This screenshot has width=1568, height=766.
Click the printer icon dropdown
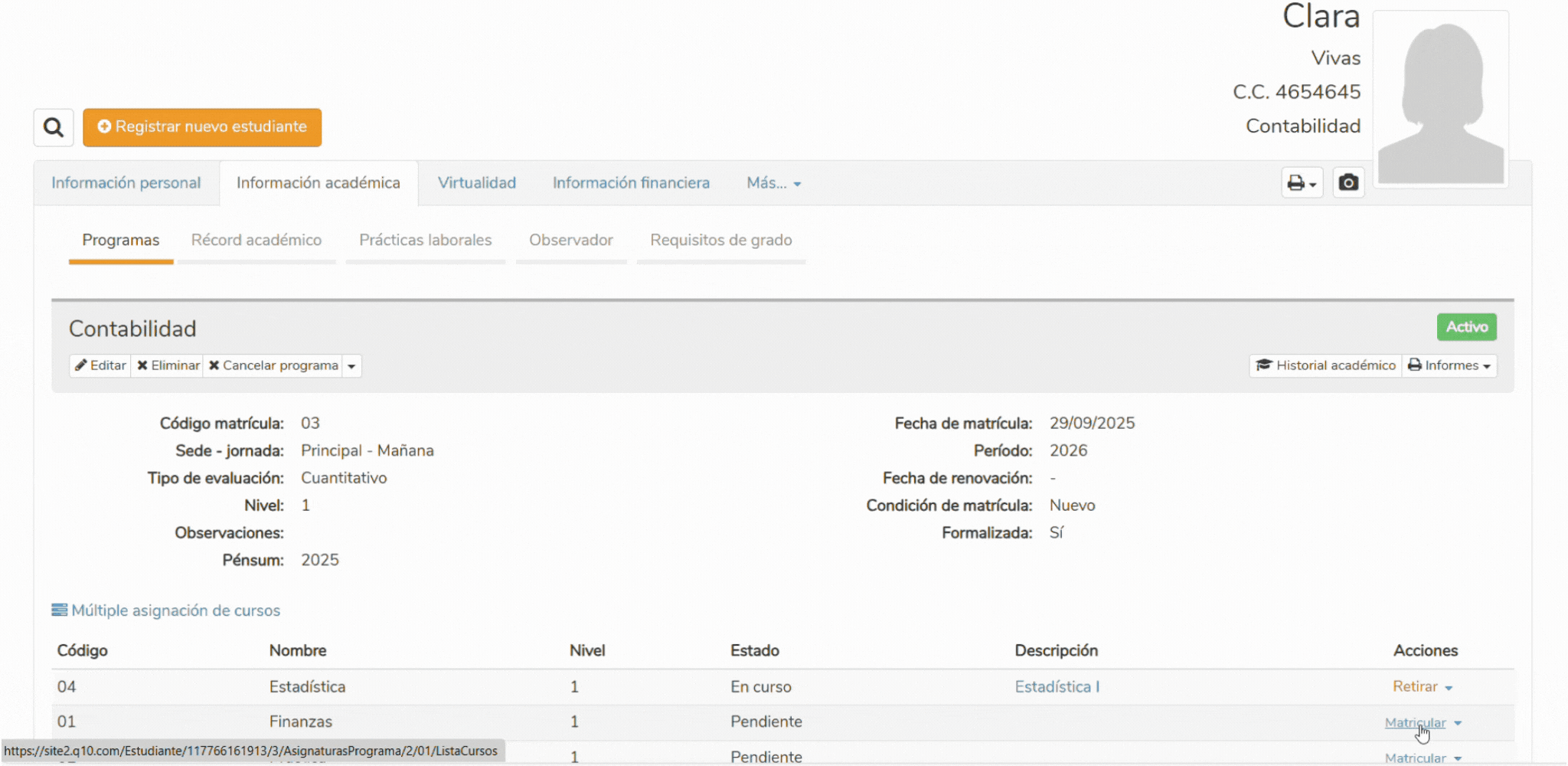[x=1302, y=183]
